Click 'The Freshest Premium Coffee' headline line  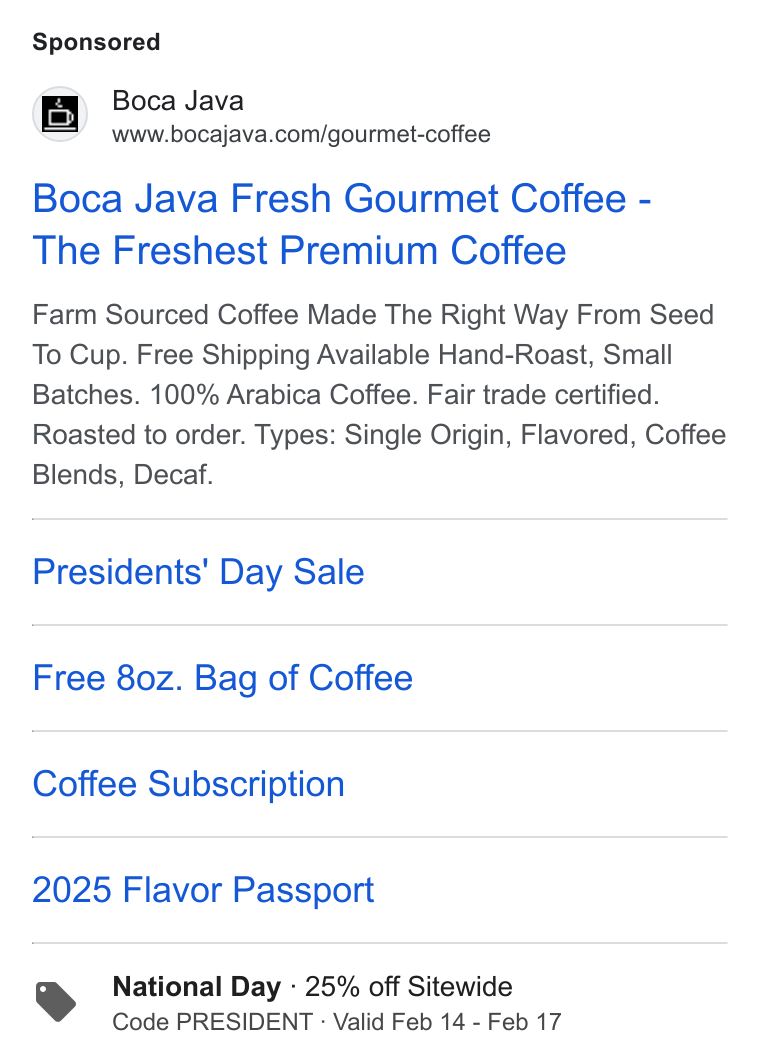[299, 251]
